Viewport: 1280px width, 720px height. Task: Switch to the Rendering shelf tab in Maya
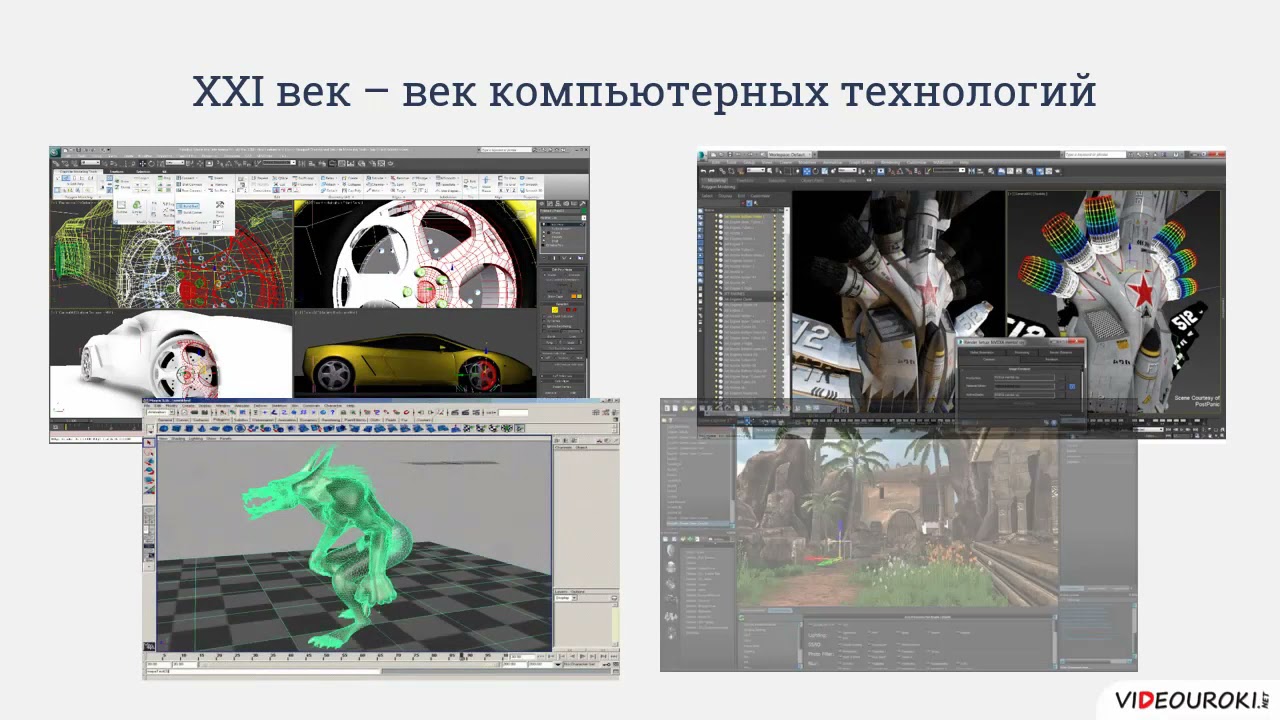coord(330,420)
